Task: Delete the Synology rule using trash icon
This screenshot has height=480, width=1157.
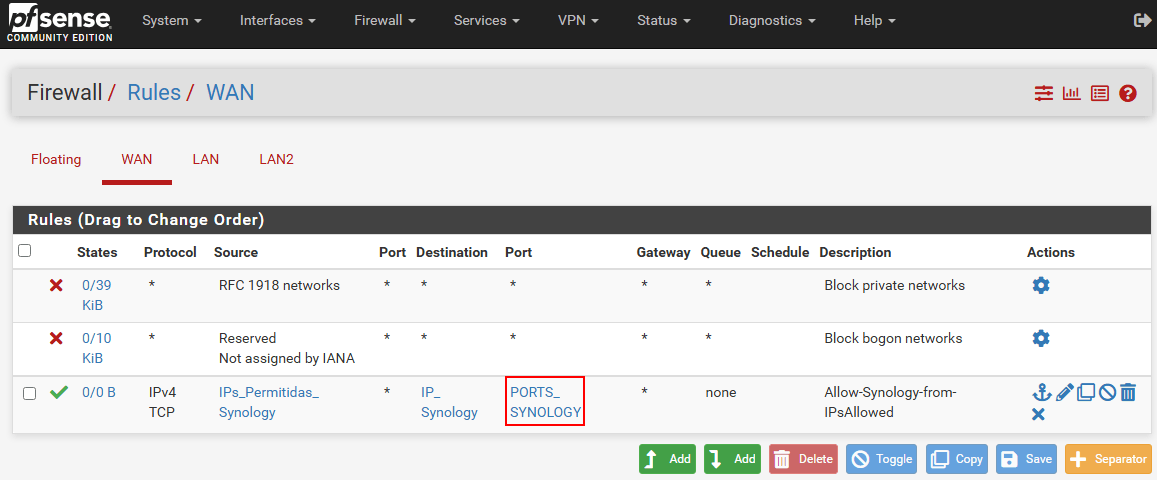Action: pos(1127,392)
